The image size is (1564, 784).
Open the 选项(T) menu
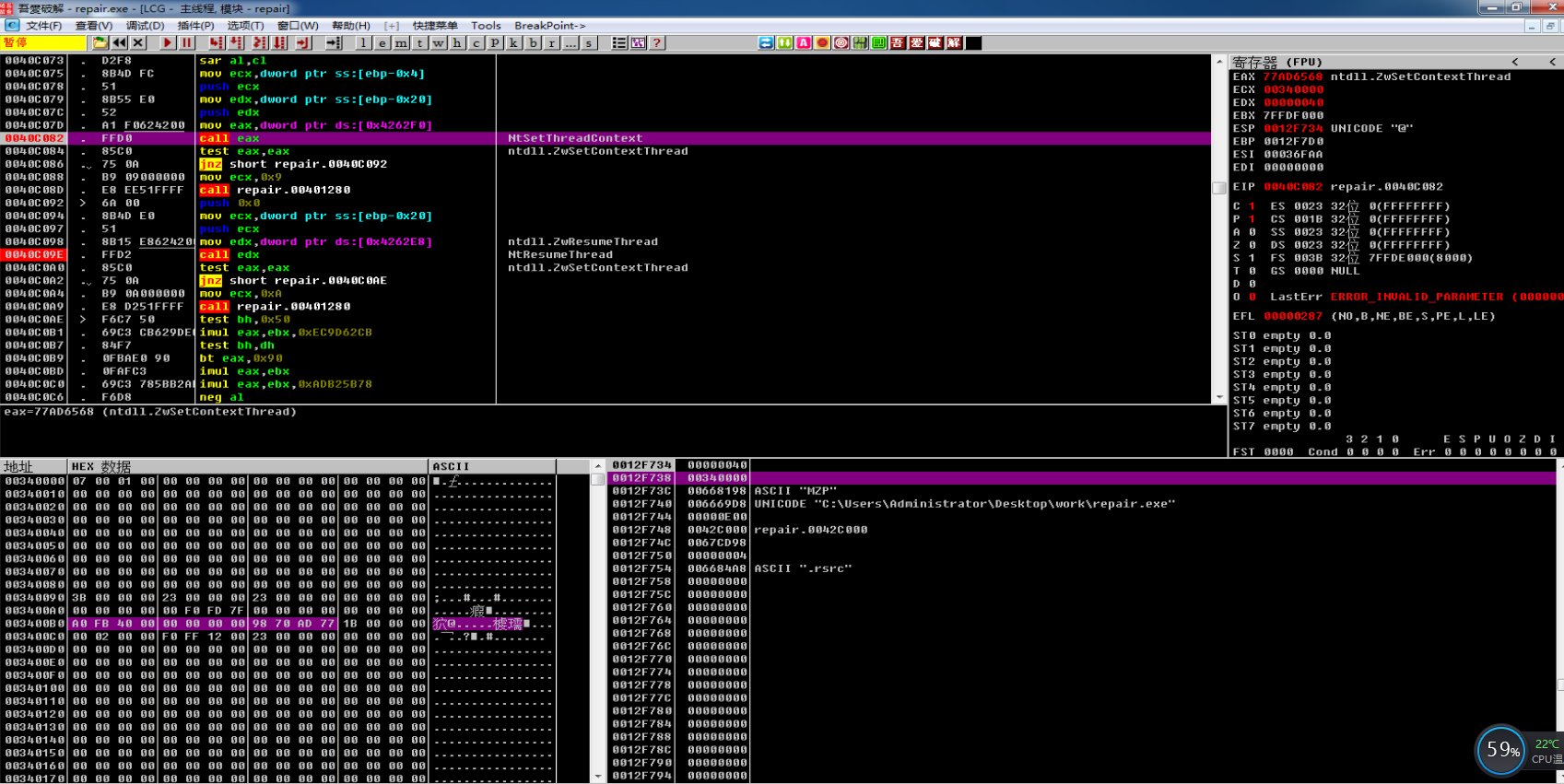(245, 26)
